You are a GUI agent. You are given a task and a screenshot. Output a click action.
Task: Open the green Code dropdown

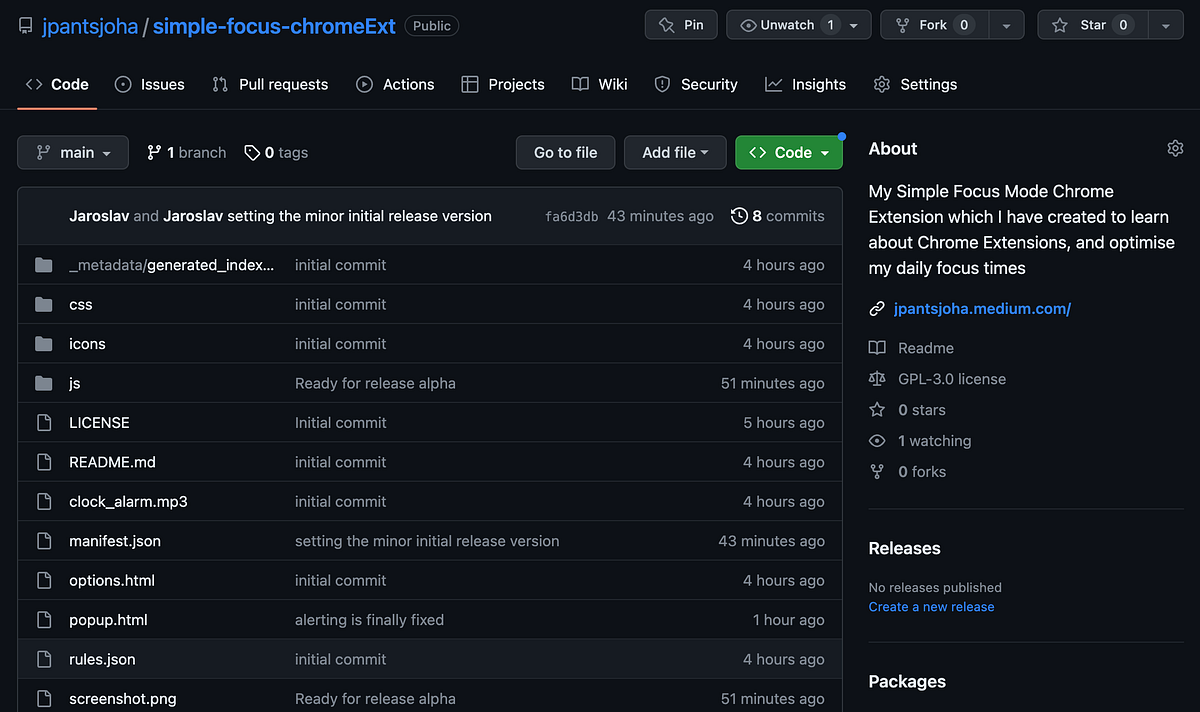click(x=789, y=152)
